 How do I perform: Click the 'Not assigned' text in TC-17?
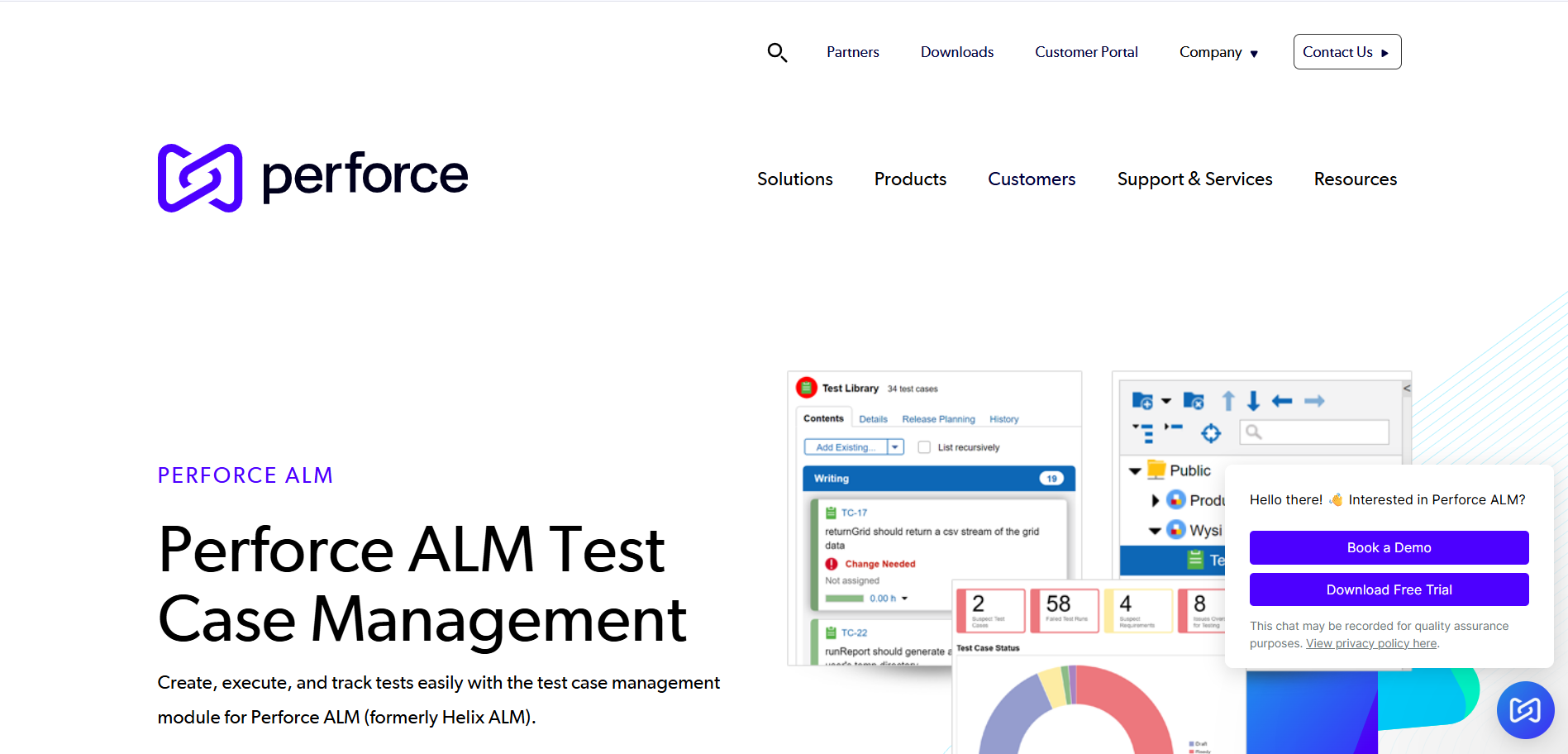[x=852, y=580]
